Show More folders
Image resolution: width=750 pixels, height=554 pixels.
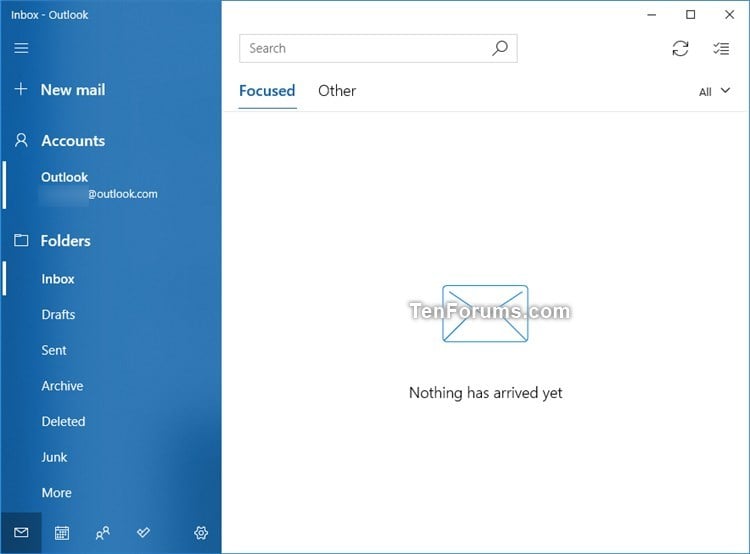(x=56, y=493)
